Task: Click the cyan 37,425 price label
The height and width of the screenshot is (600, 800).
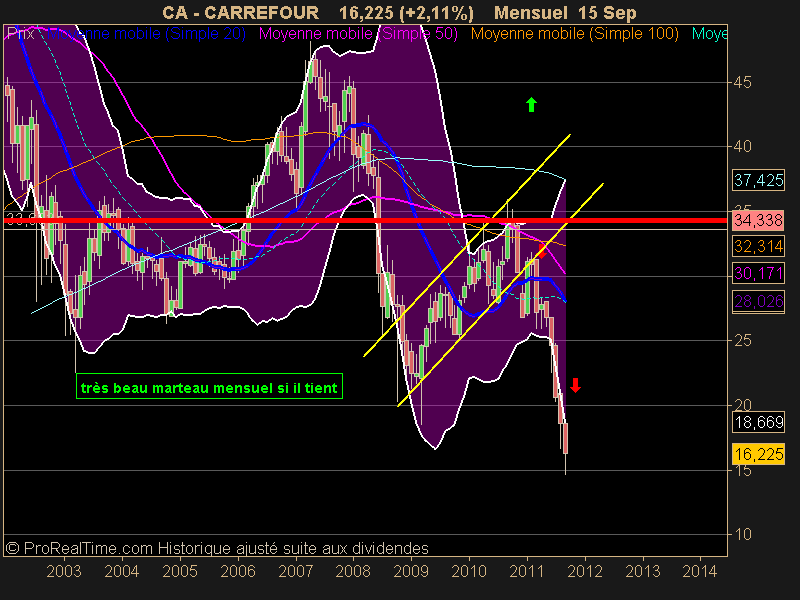Action: coord(759,180)
